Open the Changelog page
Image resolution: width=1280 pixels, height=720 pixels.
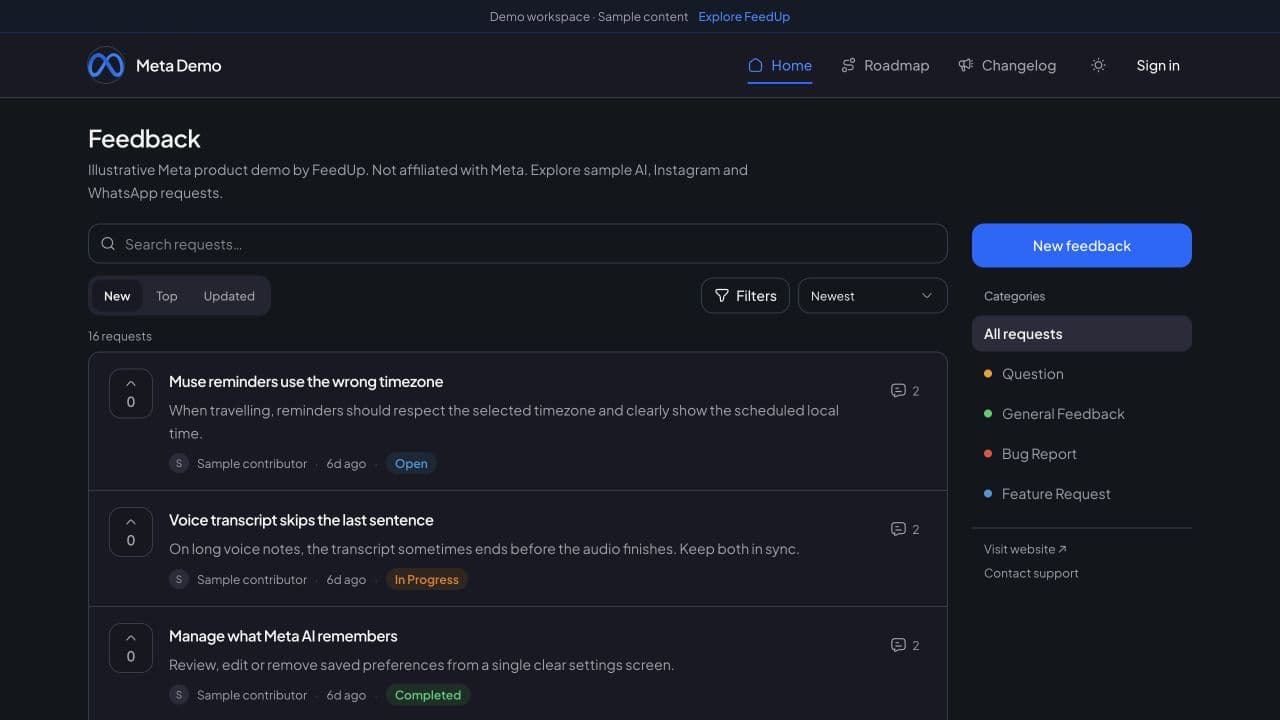(x=1007, y=65)
